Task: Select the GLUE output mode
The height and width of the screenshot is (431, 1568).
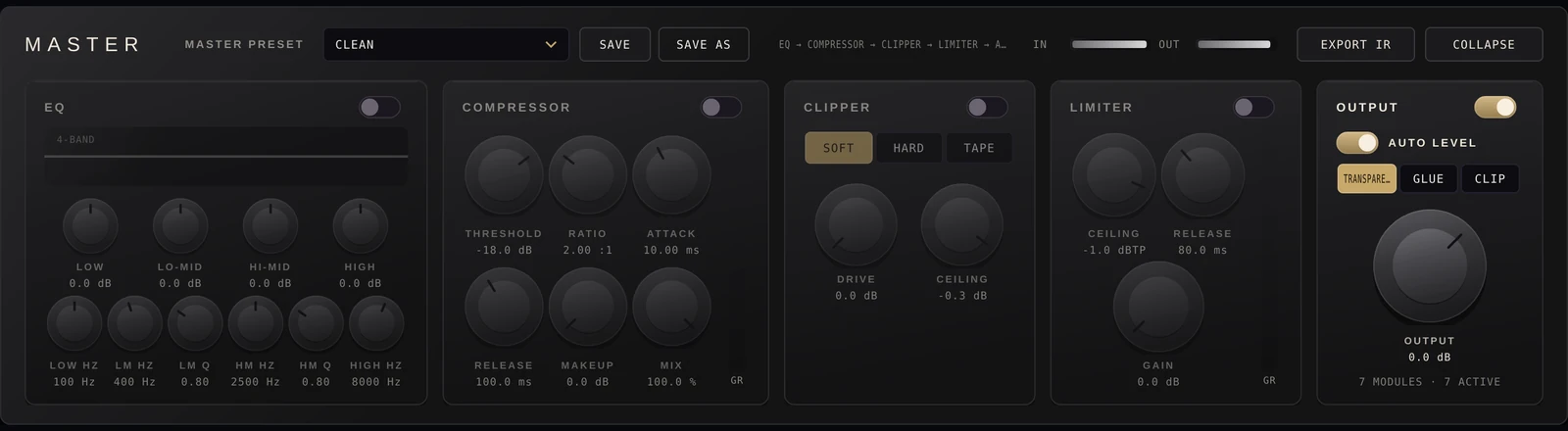Action: [1428, 178]
